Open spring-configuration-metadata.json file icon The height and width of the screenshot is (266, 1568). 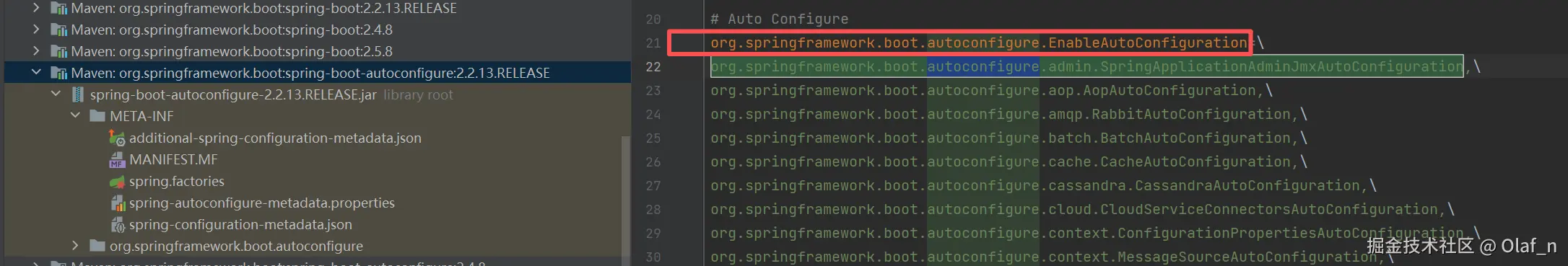click(117, 225)
